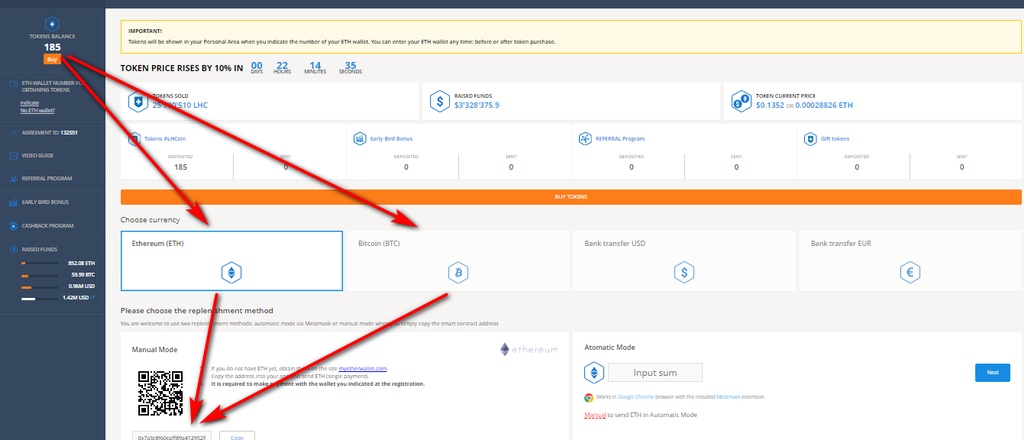Open the REFERRAL Program card link
Image resolution: width=1024 pixels, height=440 pixels.
pos(620,139)
